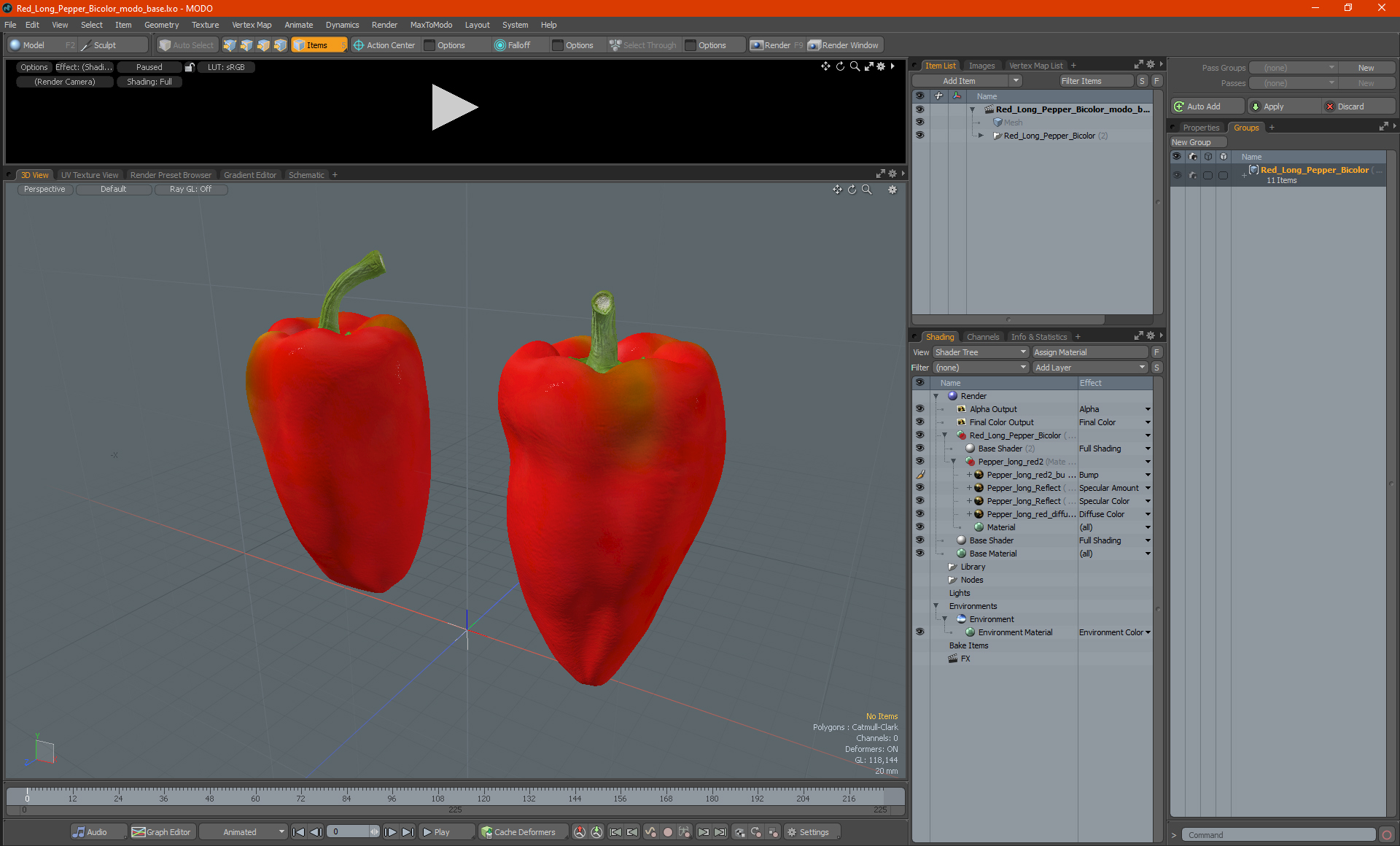Select Materials selection mode cube icon

click(x=280, y=45)
